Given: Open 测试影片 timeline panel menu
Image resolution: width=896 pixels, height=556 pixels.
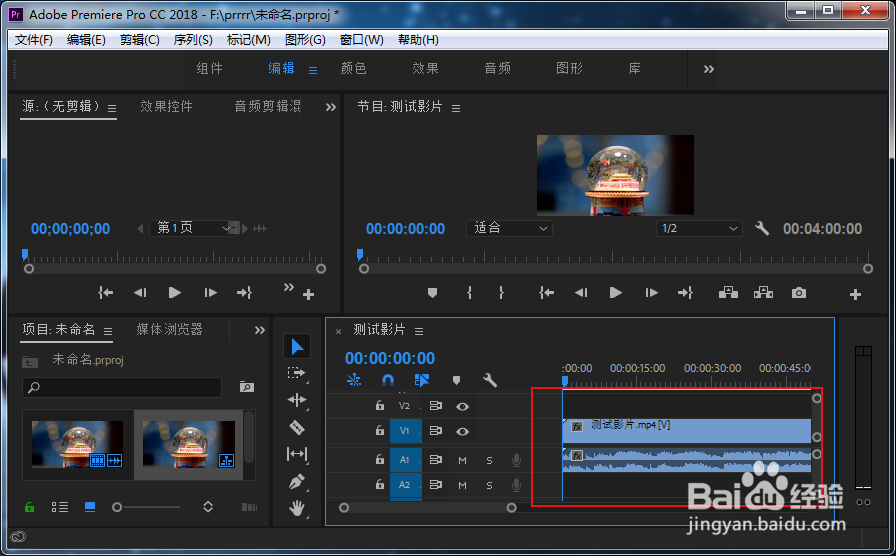Looking at the screenshot, I should 419,331.
